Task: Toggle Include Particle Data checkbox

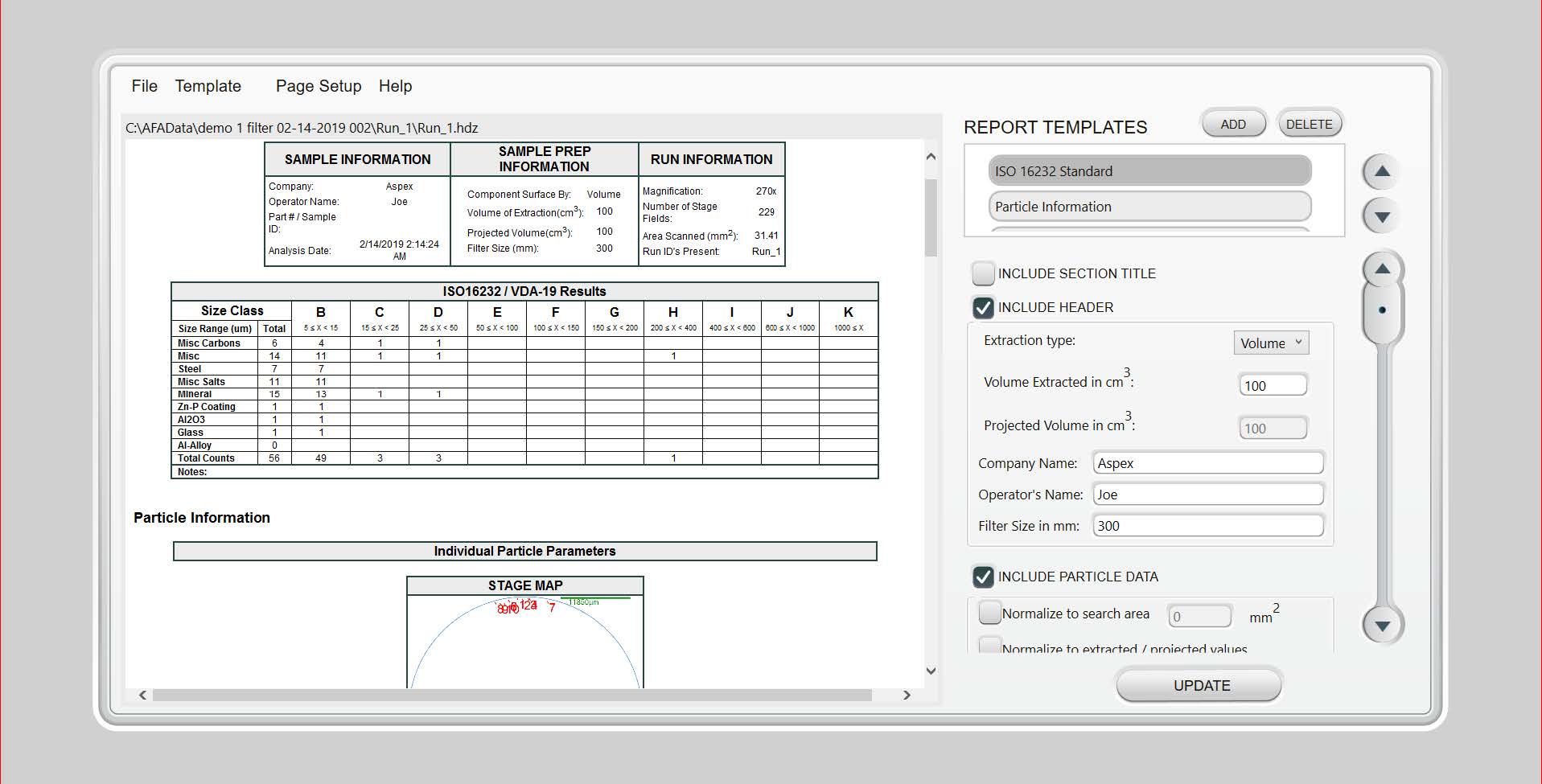Action: coord(983,577)
